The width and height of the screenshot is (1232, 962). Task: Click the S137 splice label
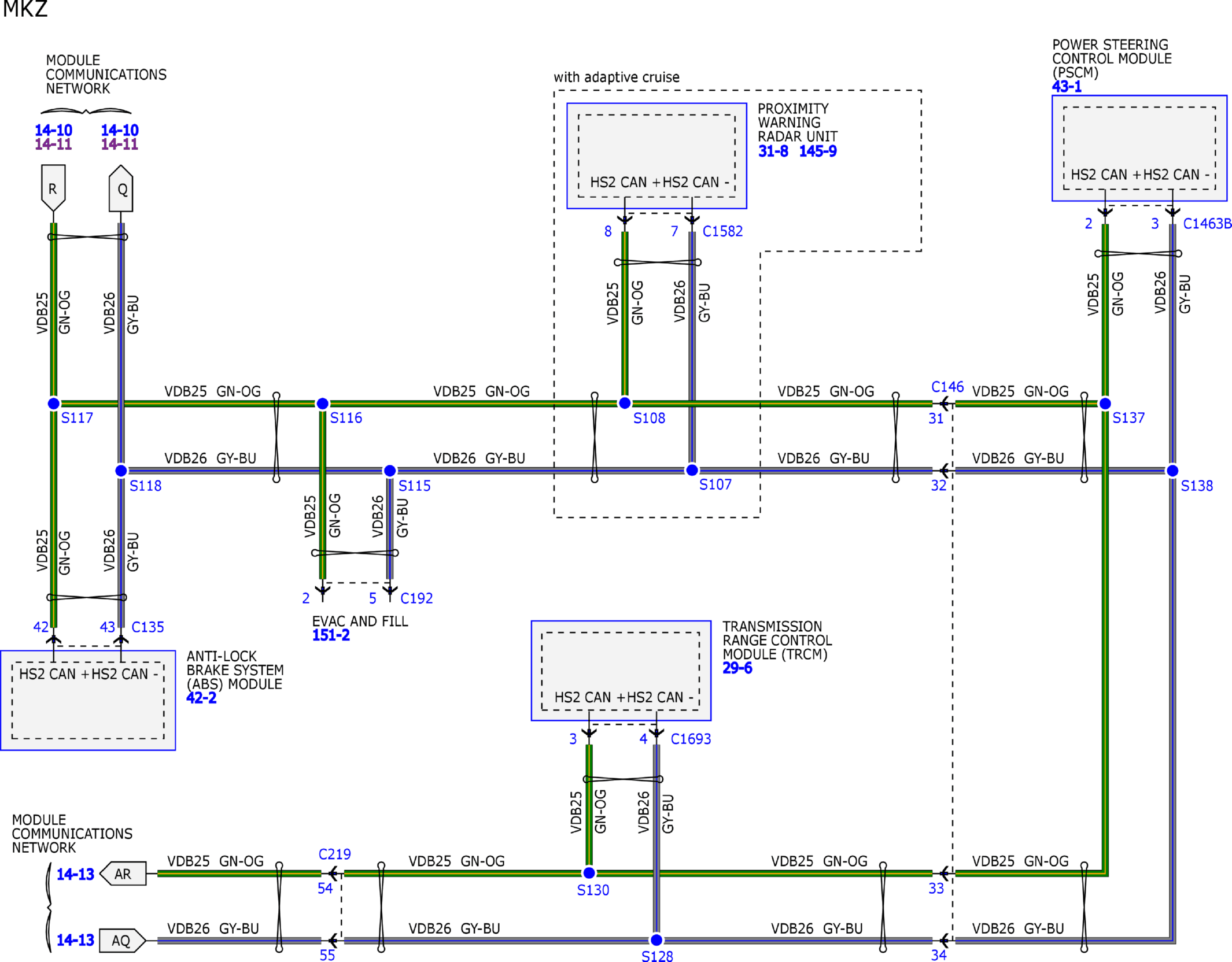click(1128, 418)
